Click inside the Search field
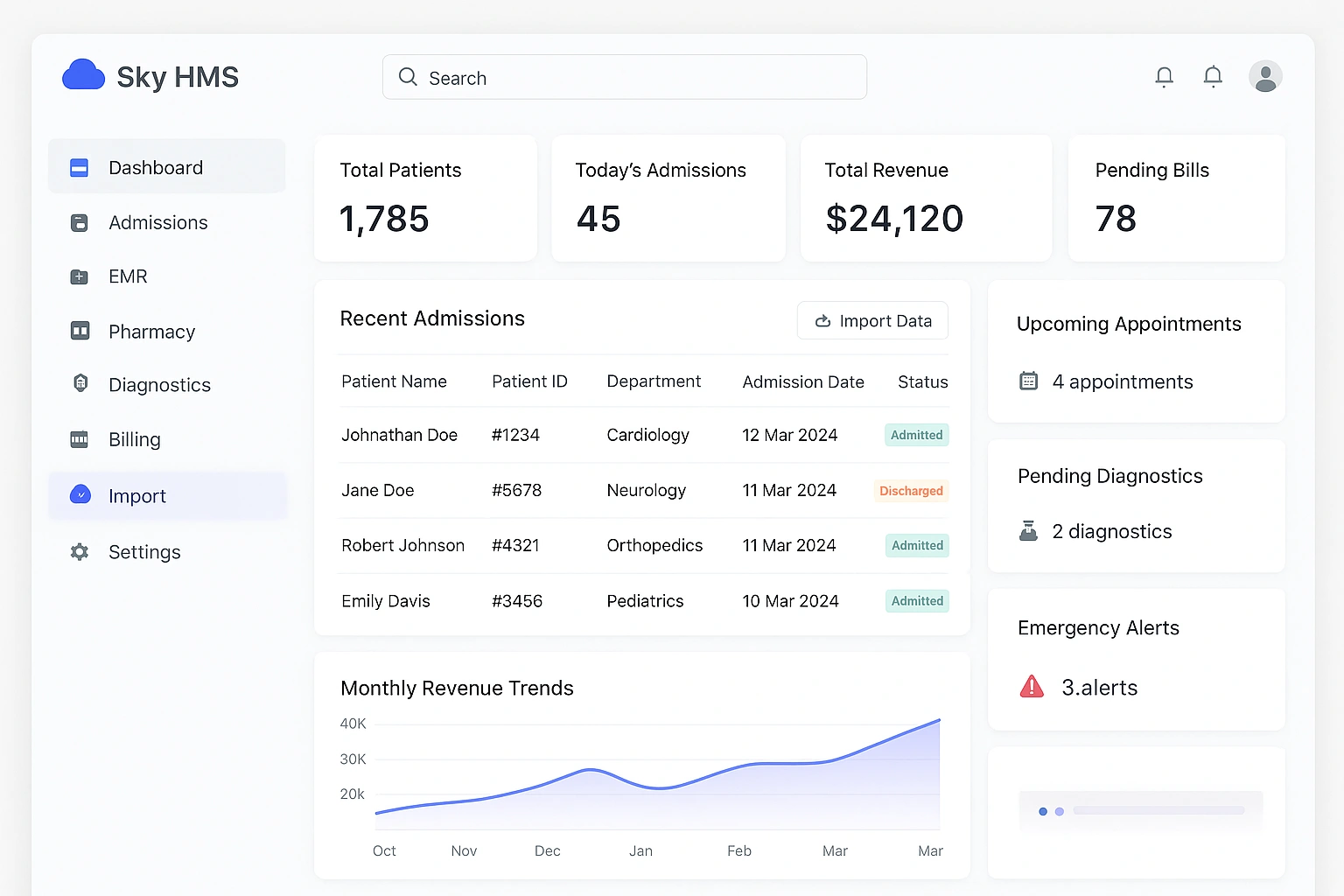 point(624,78)
